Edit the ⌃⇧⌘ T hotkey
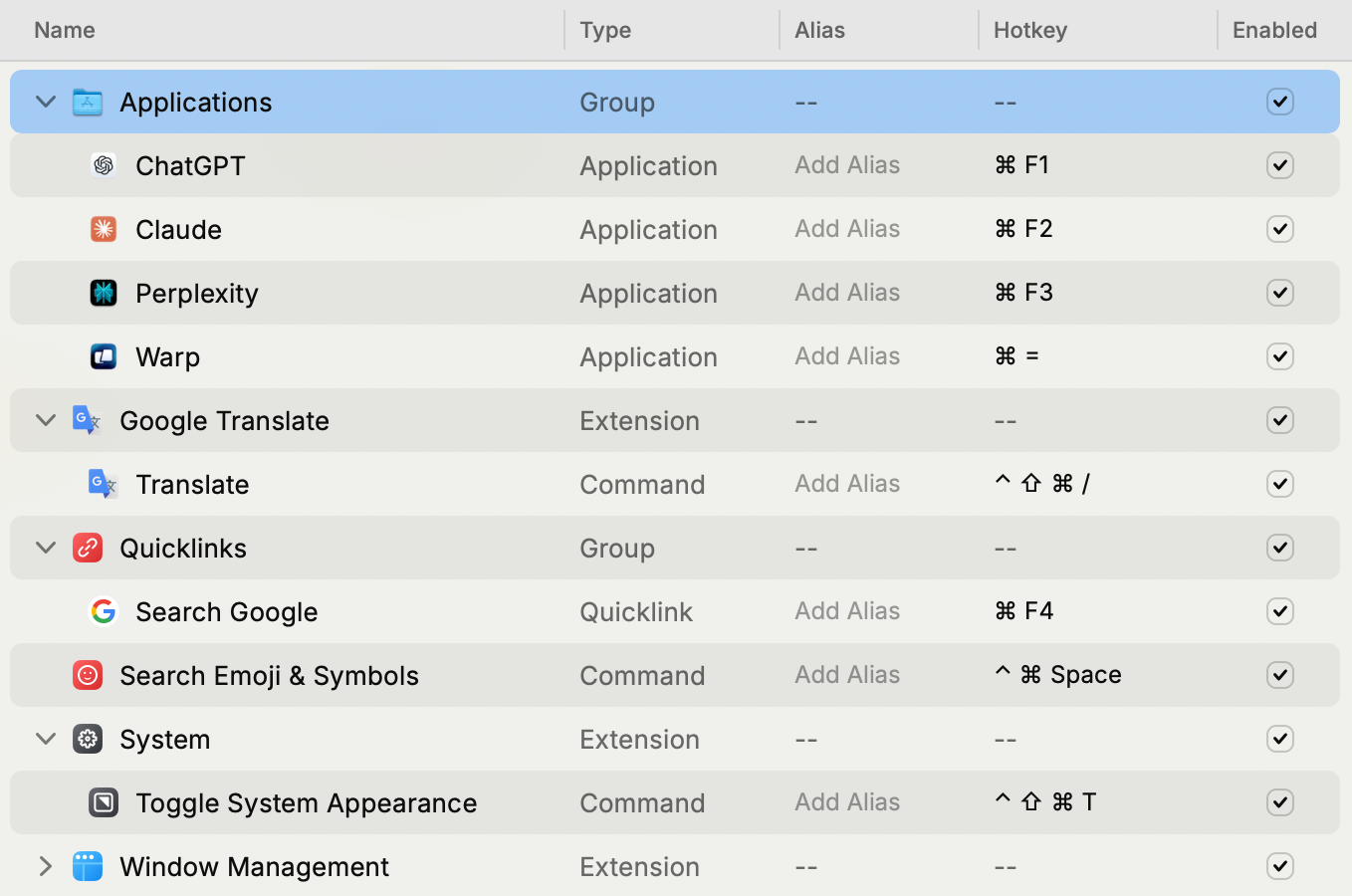Viewport: 1352px width, 896px height. coord(1045,802)
